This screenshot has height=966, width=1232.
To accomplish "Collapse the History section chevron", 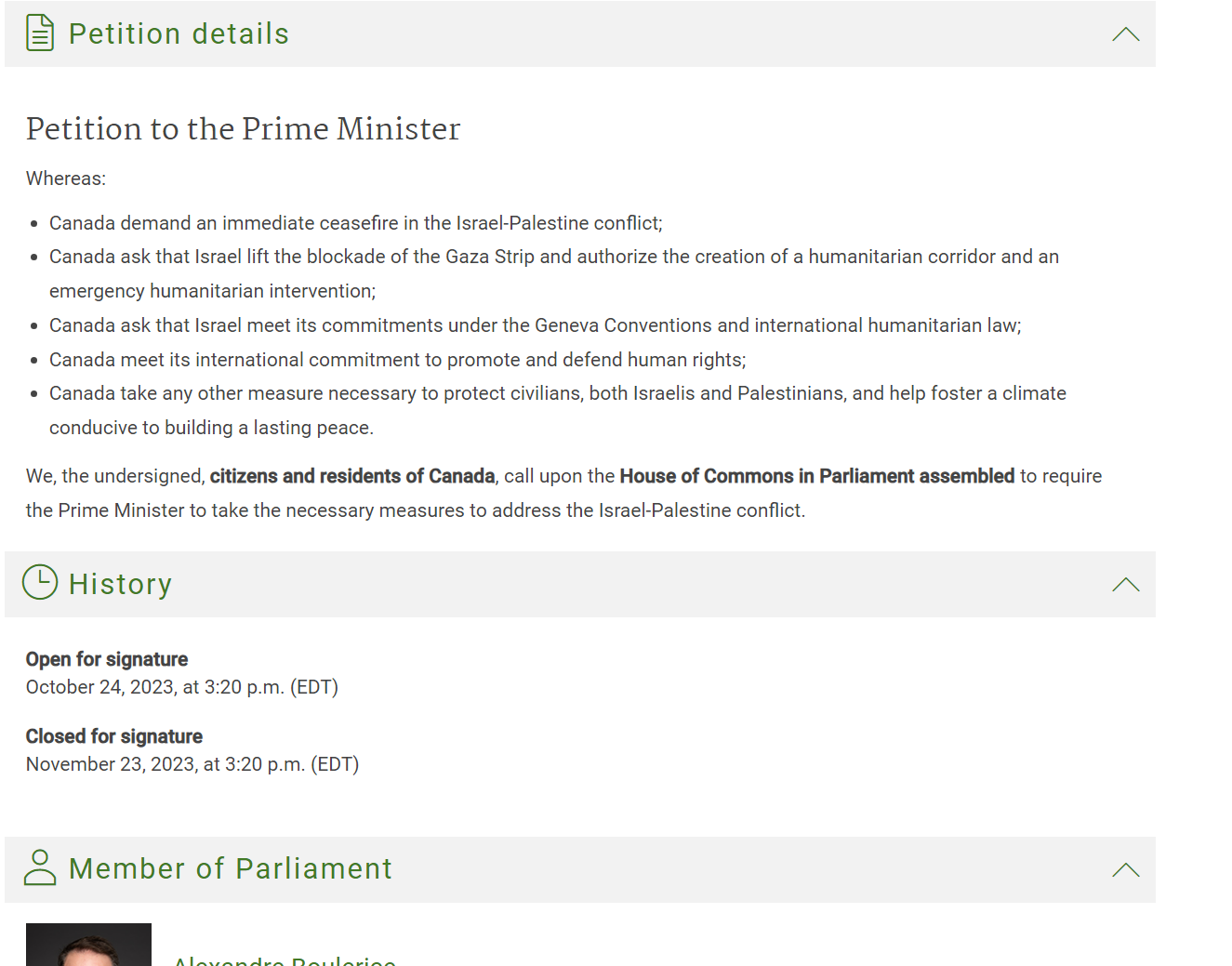I will coord(1125,585).
